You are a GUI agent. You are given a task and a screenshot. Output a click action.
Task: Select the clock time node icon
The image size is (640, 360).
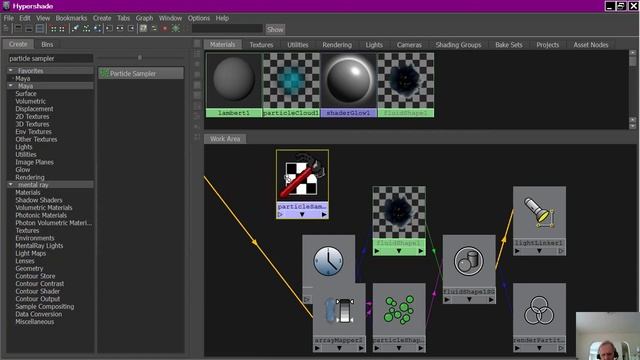[328, 261]
